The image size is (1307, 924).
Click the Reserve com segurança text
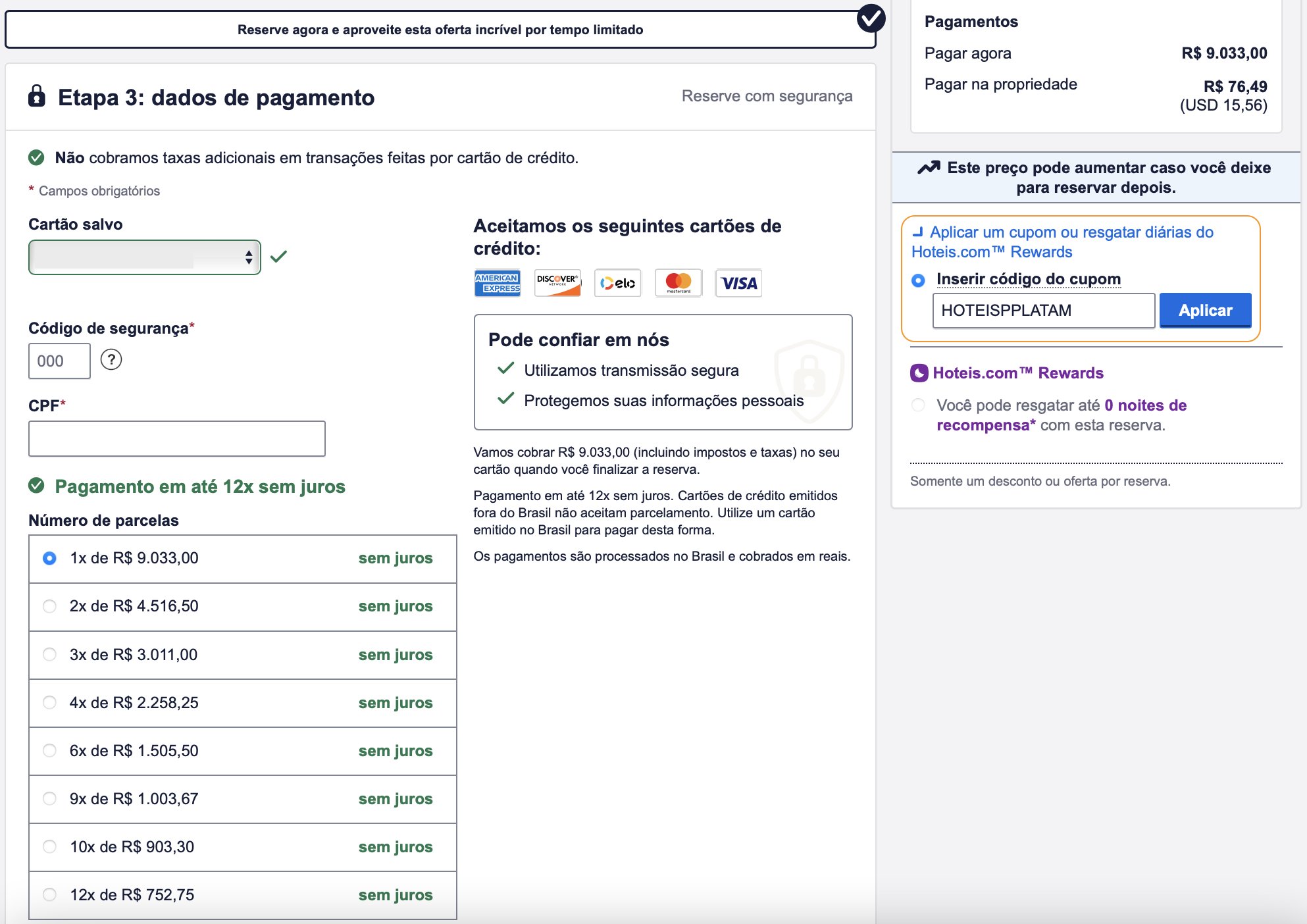(x=767, y=96)
